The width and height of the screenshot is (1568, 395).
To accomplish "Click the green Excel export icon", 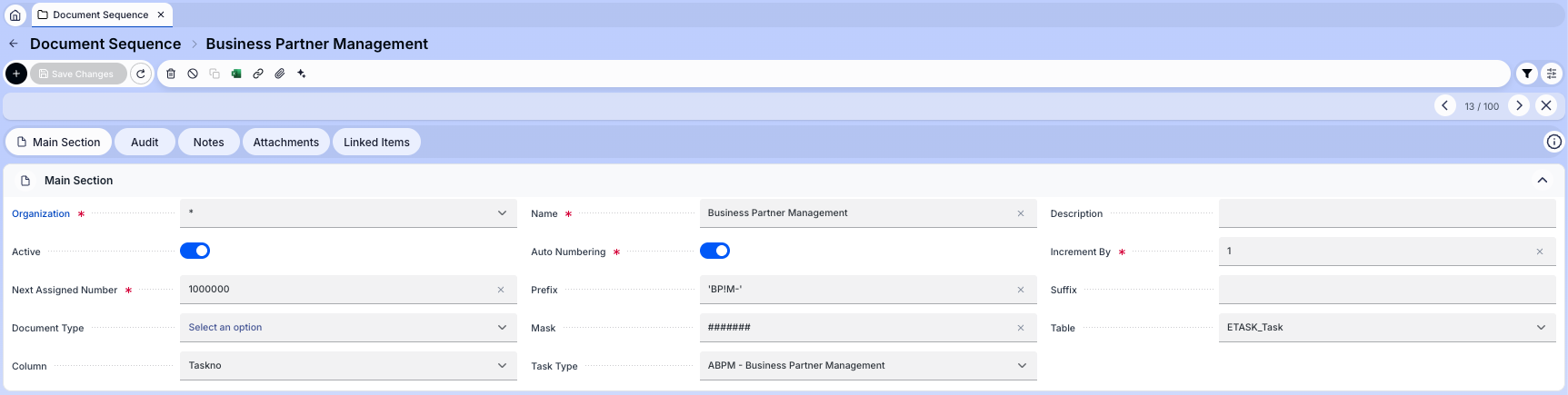I will (236, 74).
